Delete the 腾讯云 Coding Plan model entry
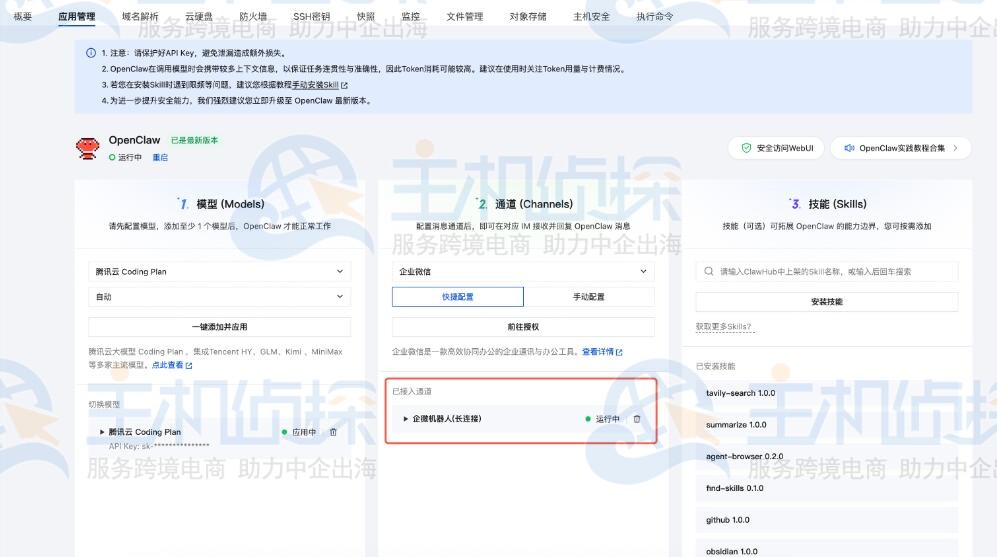This screenshot has height=557, width=997. click(333, 432)
